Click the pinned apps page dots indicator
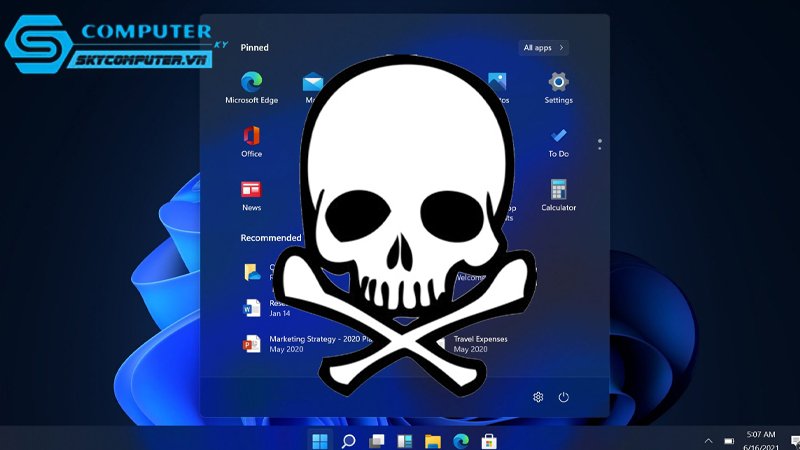Image resolution: width=800 pixels, height=450 pixels. pyautogui.click(x=599, y=144)
